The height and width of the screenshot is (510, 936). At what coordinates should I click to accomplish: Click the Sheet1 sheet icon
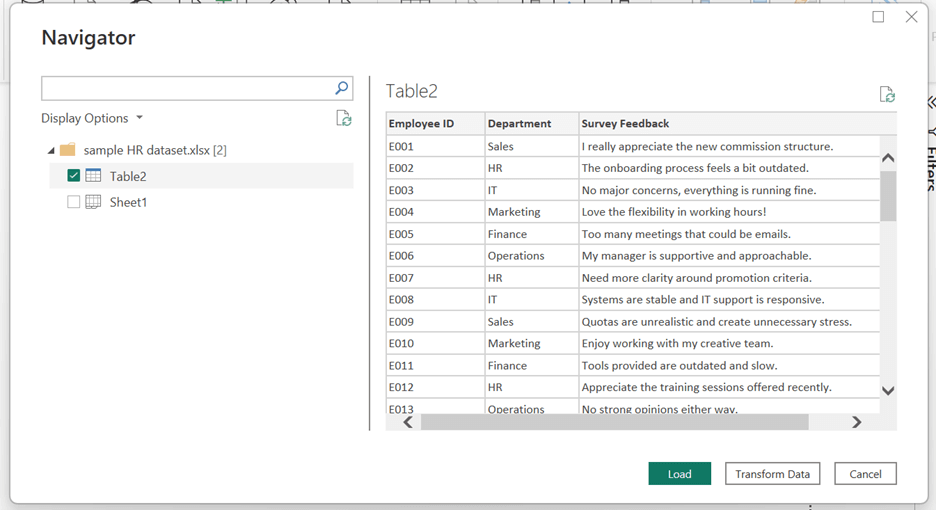(x=93, y=202)
